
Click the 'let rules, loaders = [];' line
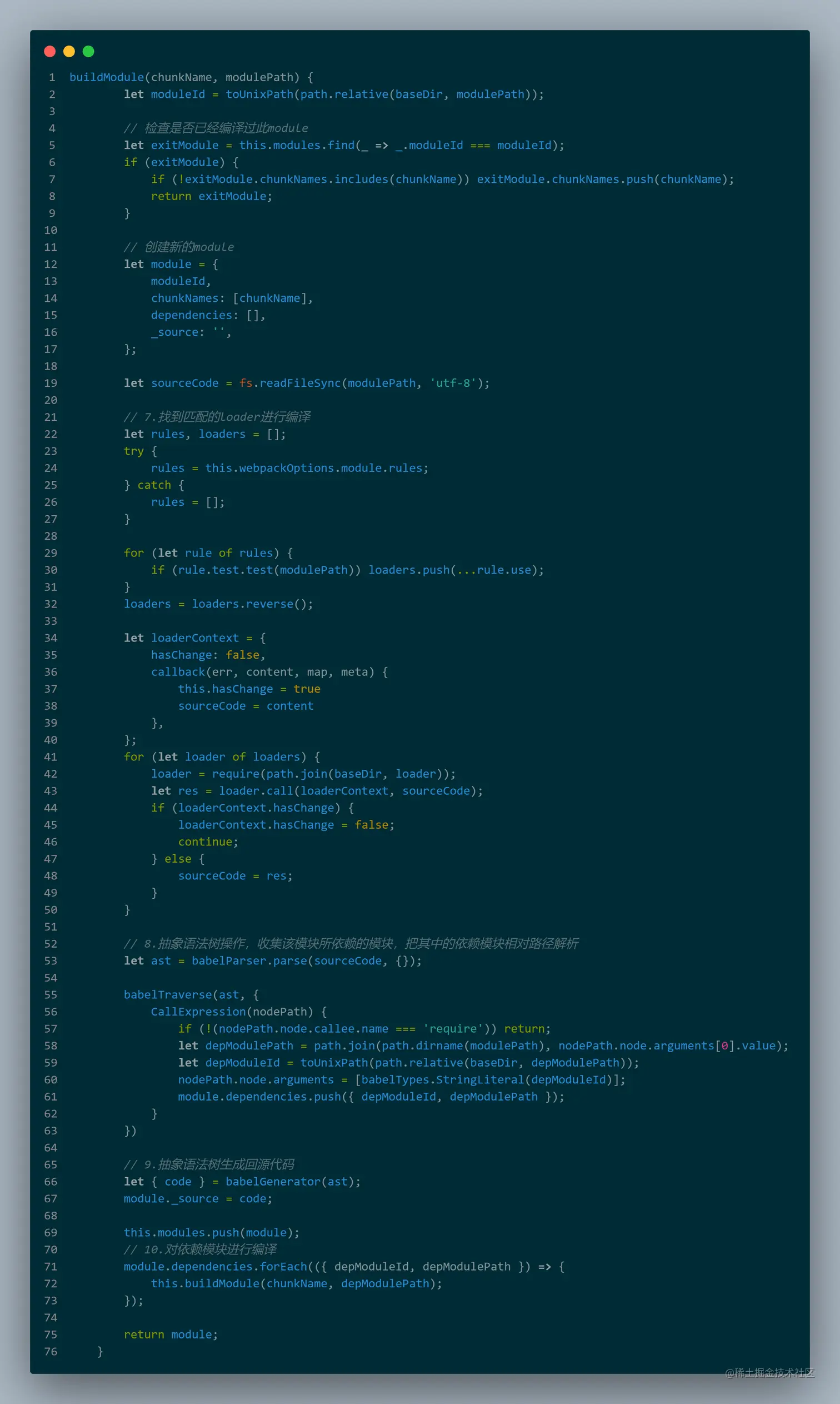[x=205, y=434]
